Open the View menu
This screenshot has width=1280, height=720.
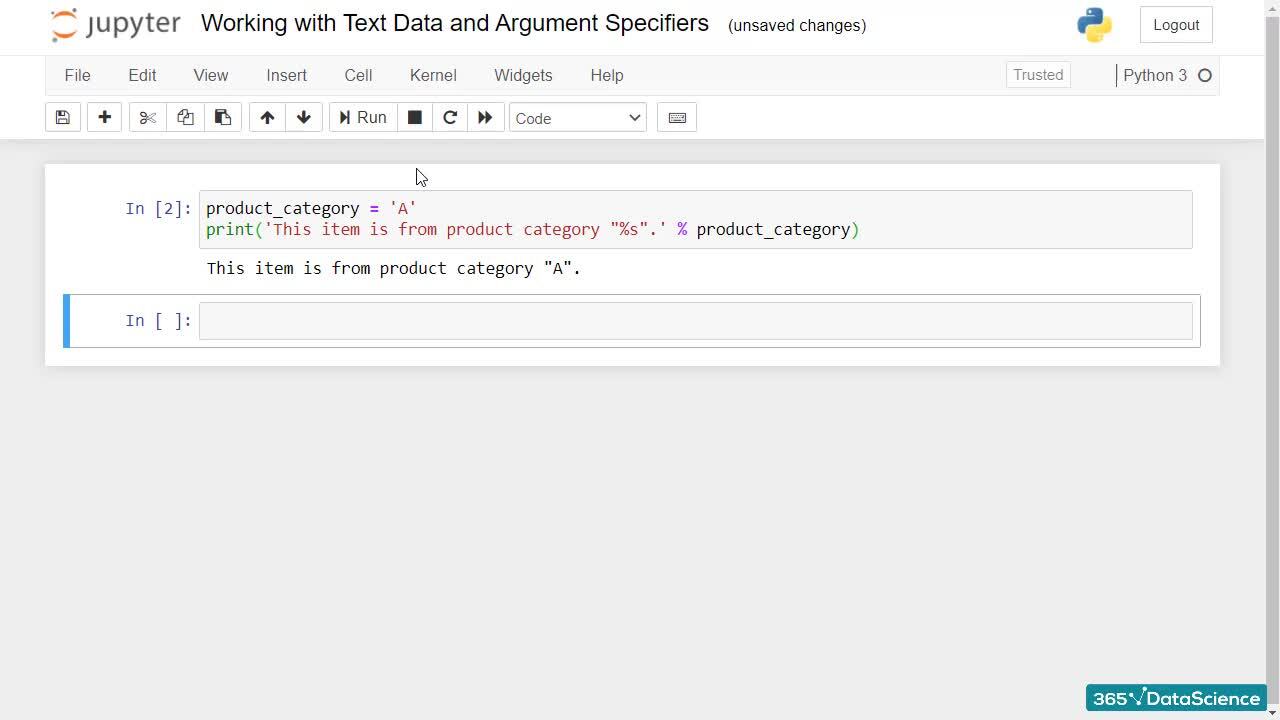click(x=211, y=75)
